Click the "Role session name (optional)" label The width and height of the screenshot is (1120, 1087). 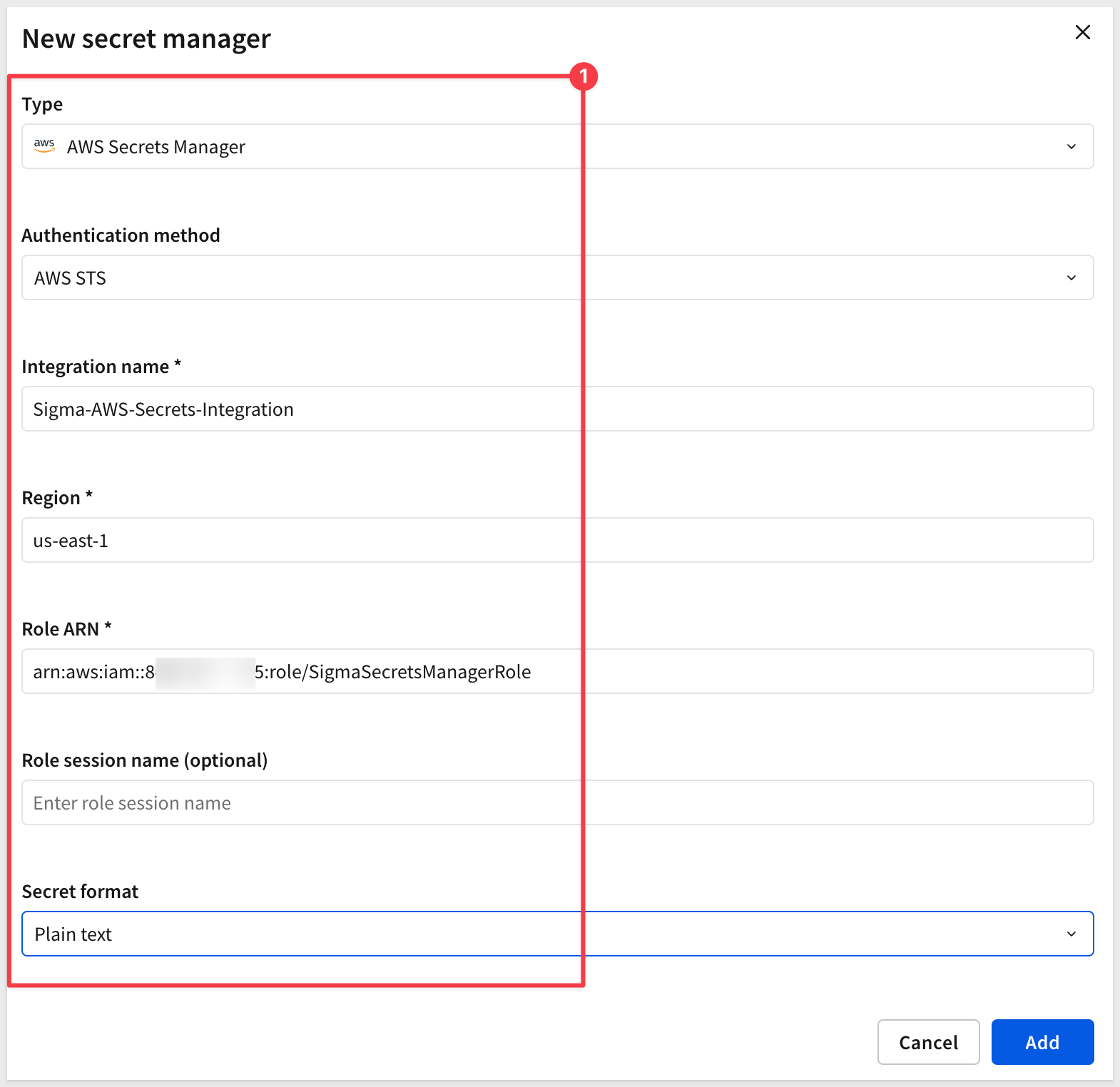pyautogui.click(x=145, y=760)
